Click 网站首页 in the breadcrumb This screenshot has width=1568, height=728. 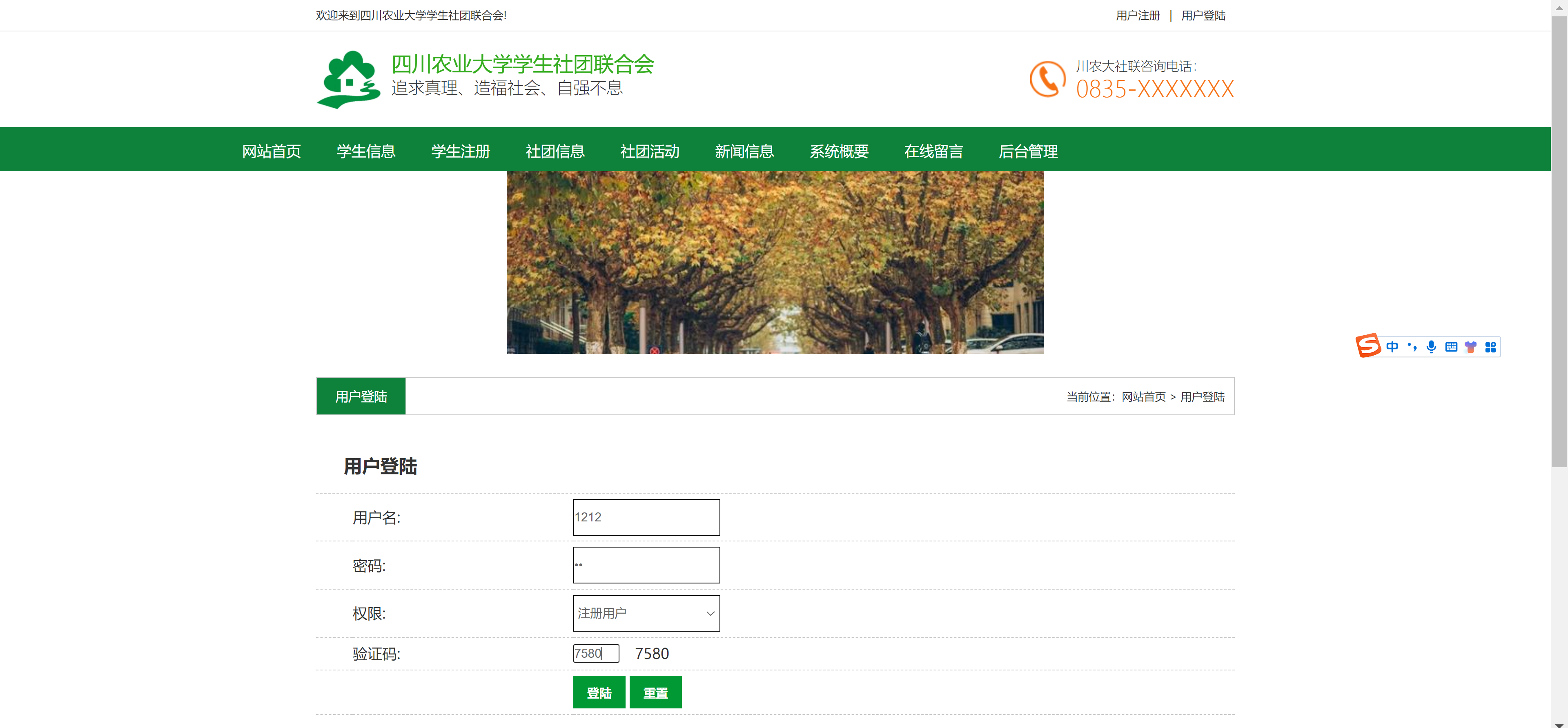tap(1143, 397)
